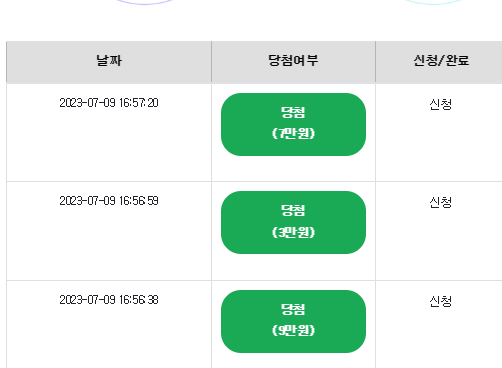
Task: Open the green 3만원 winning badge
Action: pos(293,222)
